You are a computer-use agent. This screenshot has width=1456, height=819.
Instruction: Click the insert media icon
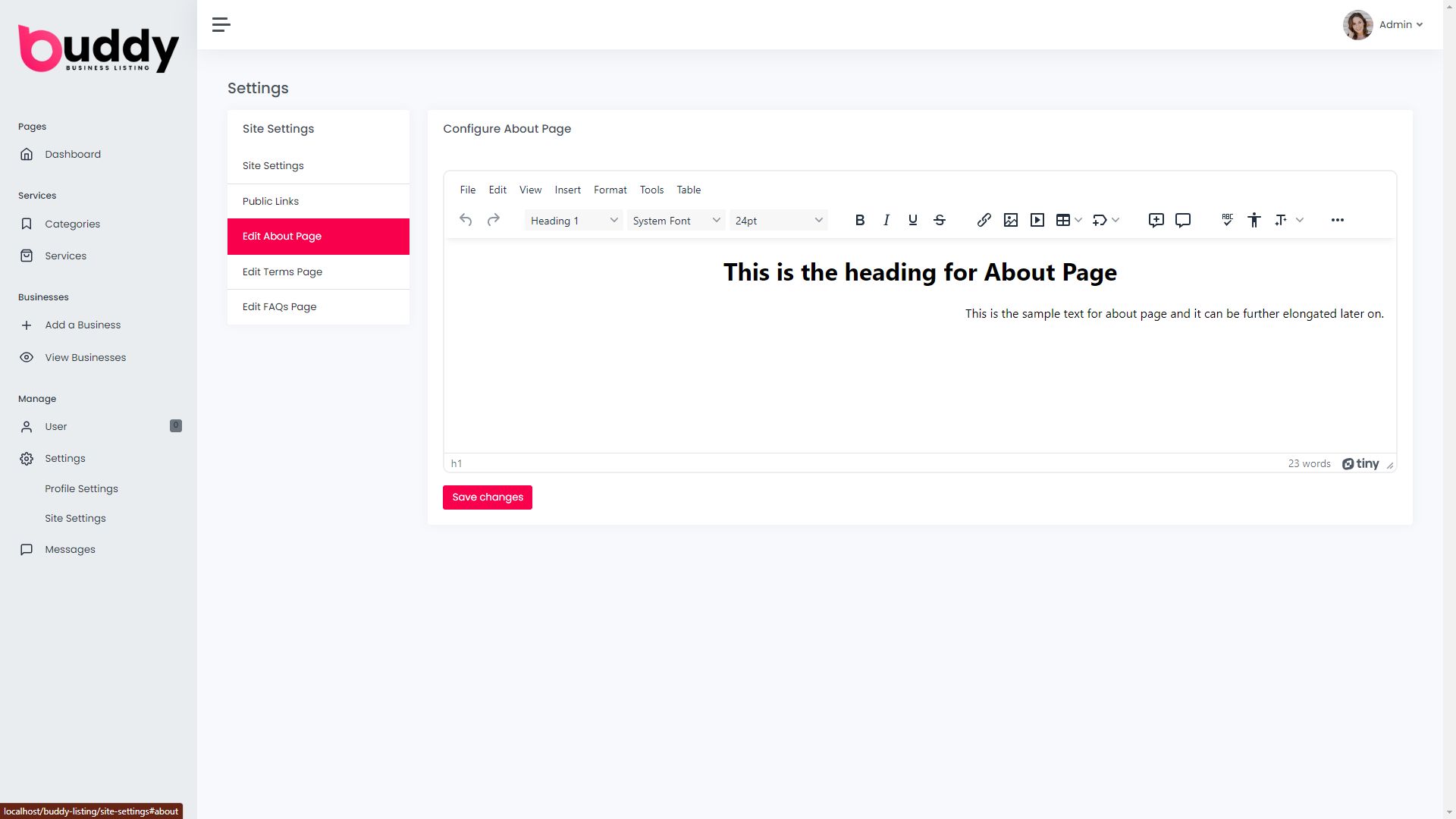click(x=1037, y=220)
